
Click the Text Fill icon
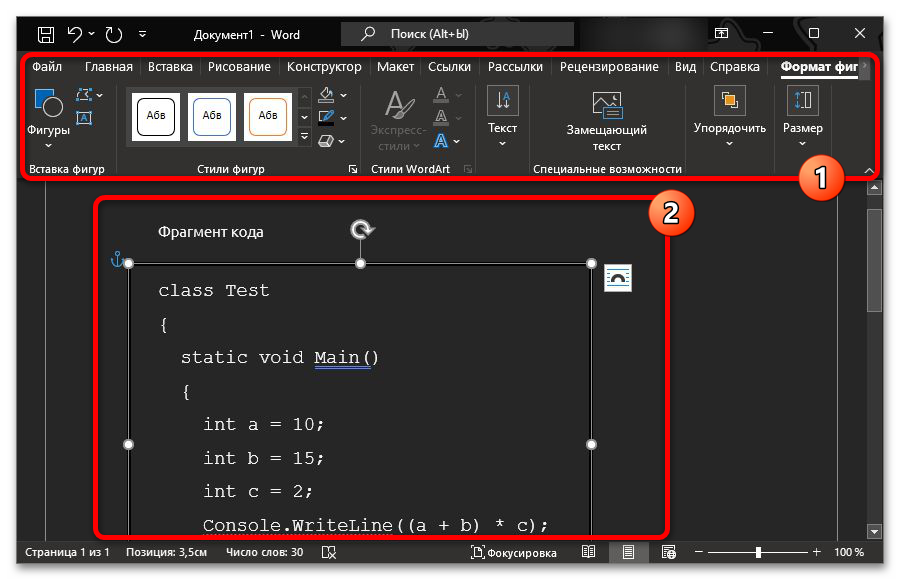pyautogui.click(x=441, y=94)
